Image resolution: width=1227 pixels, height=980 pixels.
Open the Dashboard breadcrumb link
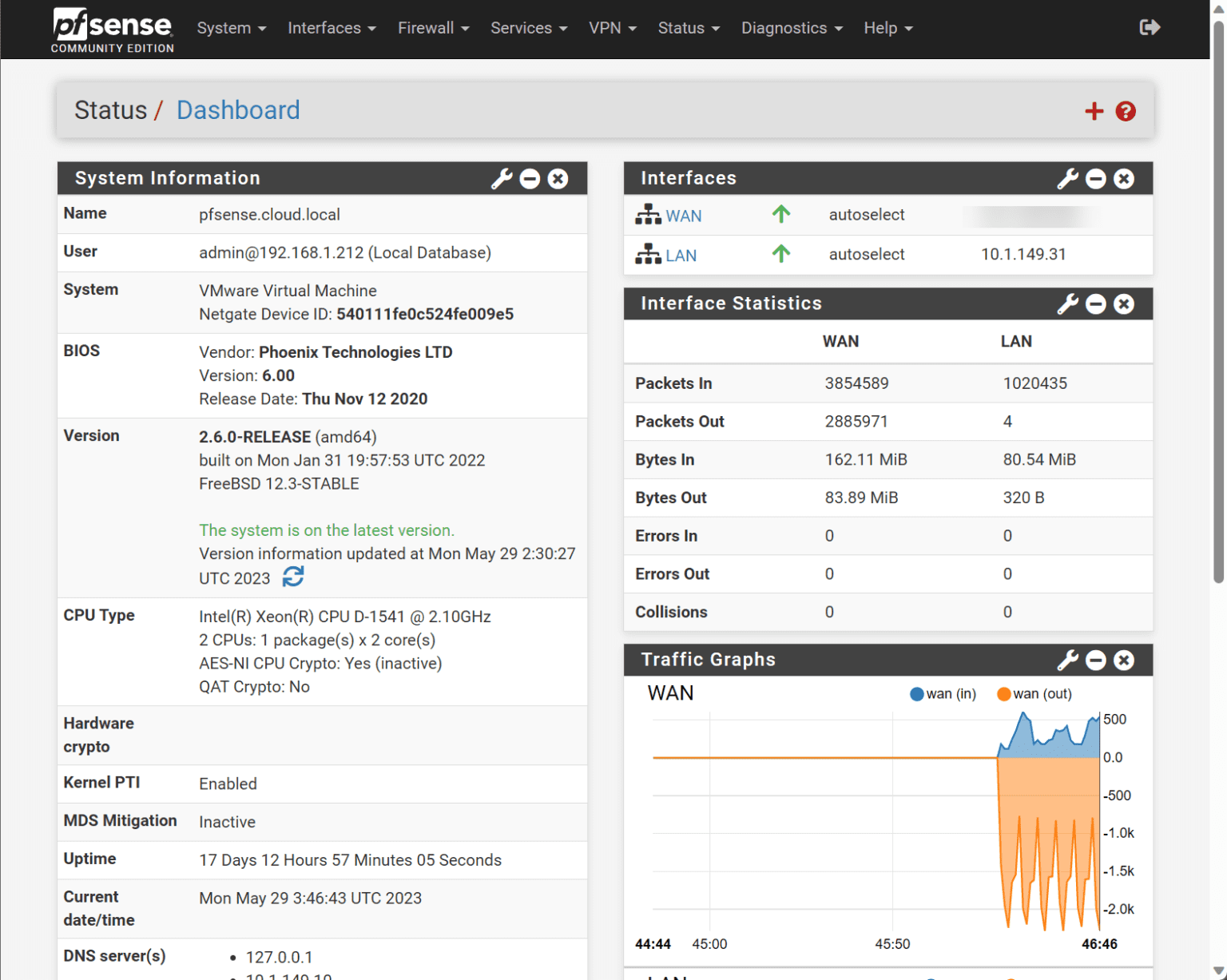click(x=238, y=109)
